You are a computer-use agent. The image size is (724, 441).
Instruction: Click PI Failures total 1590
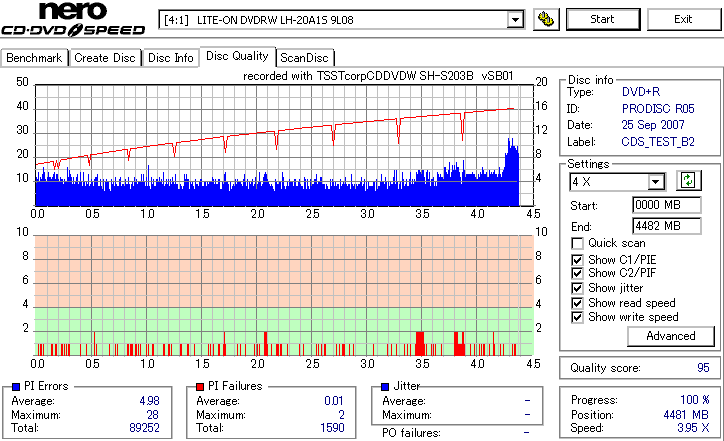(x=332, y=428)
